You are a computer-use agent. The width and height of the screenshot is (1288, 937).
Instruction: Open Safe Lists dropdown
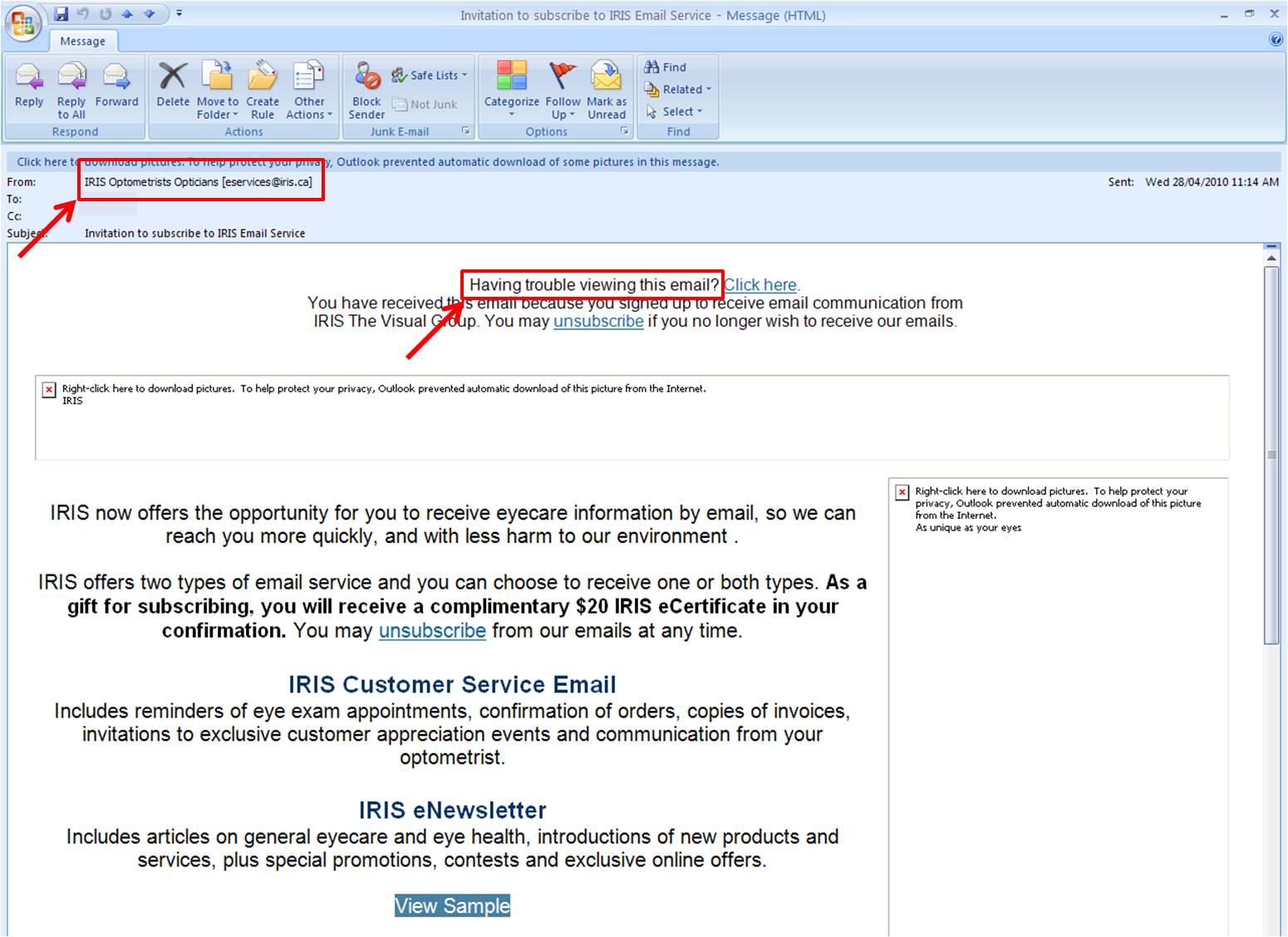[x=430, y=75]
